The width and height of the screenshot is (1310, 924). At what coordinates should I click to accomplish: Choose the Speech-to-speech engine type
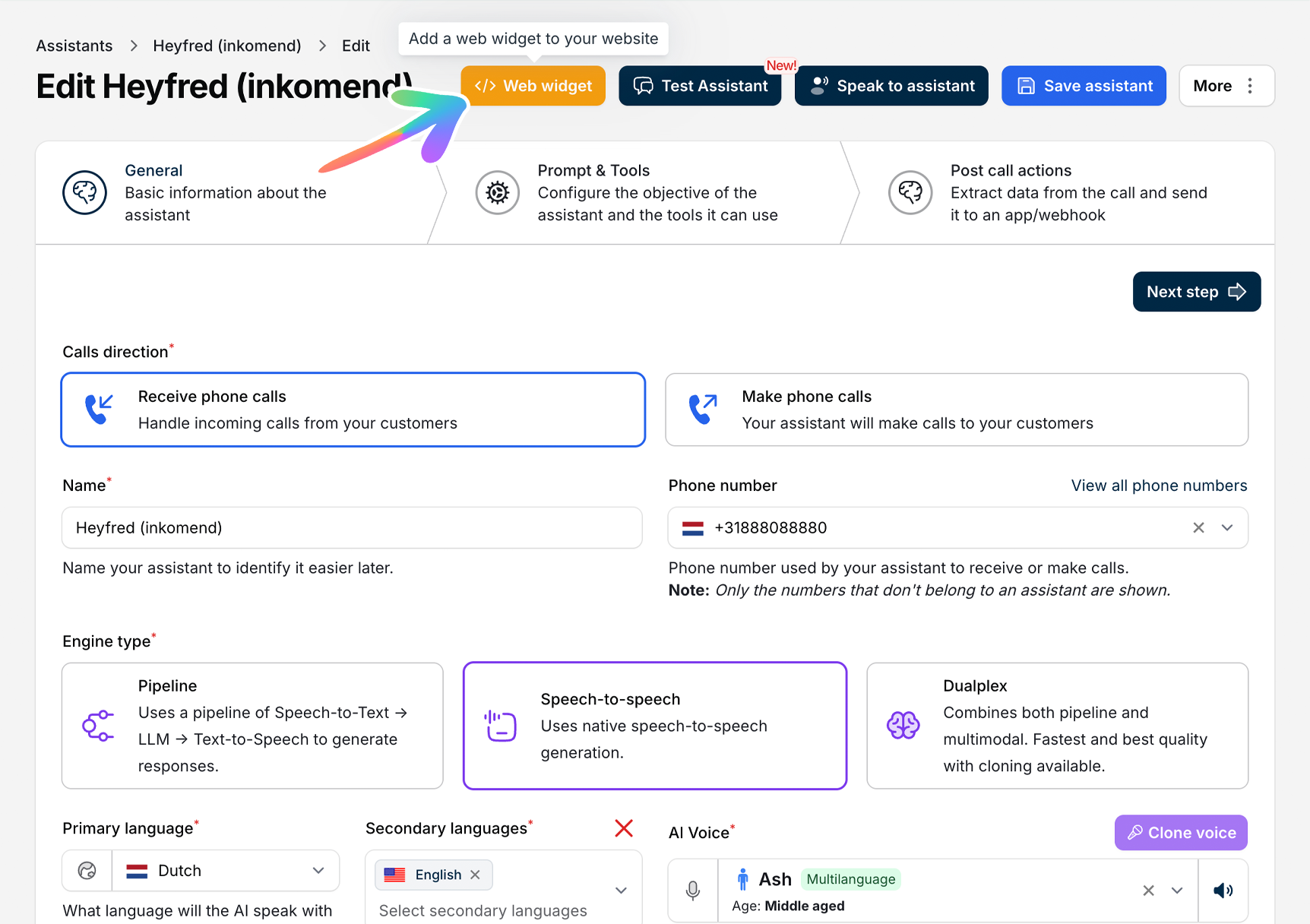(655, 726)
